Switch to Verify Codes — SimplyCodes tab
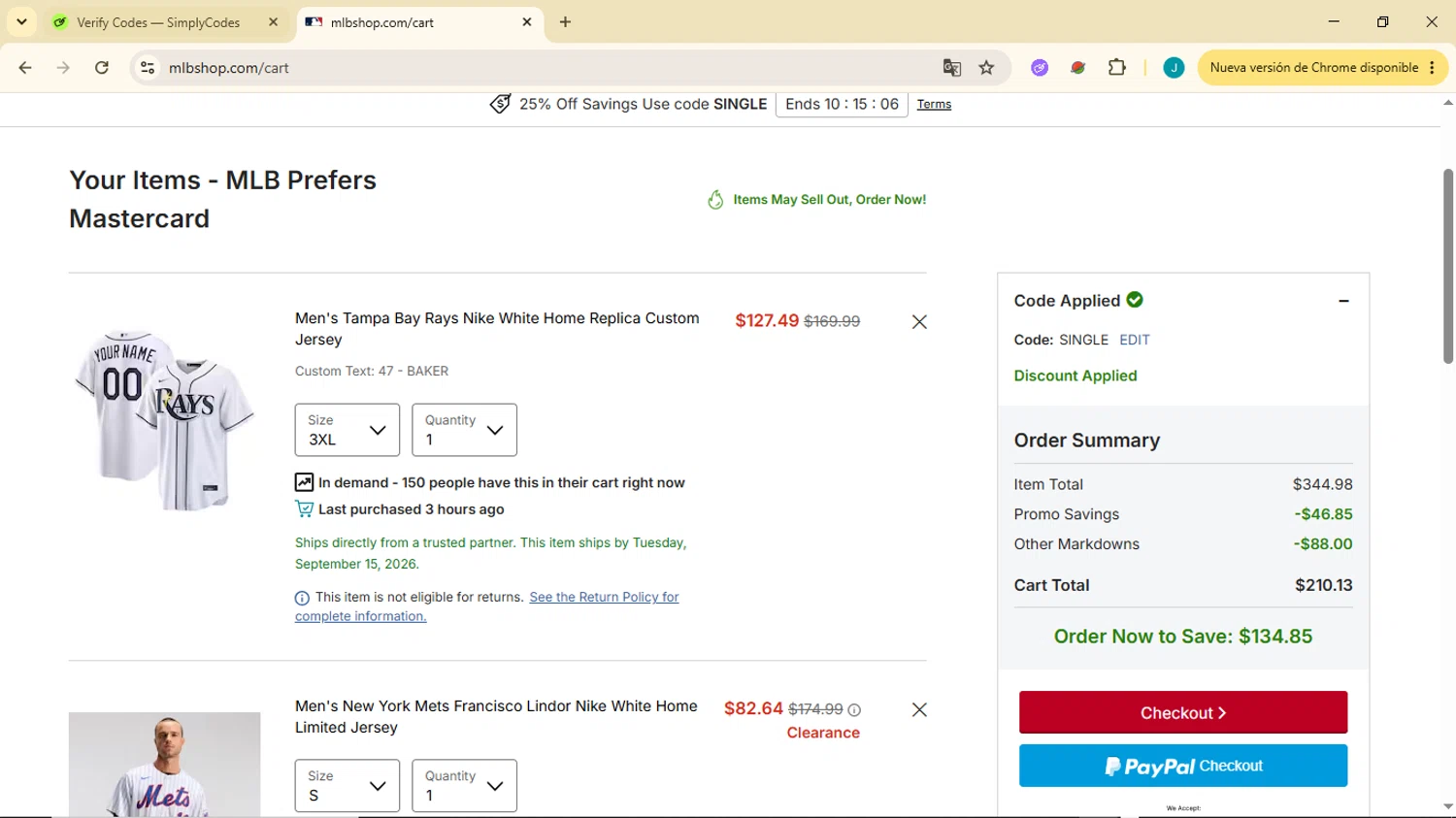Viewport: 1456px width, 818px height. (x=157, y=22)
